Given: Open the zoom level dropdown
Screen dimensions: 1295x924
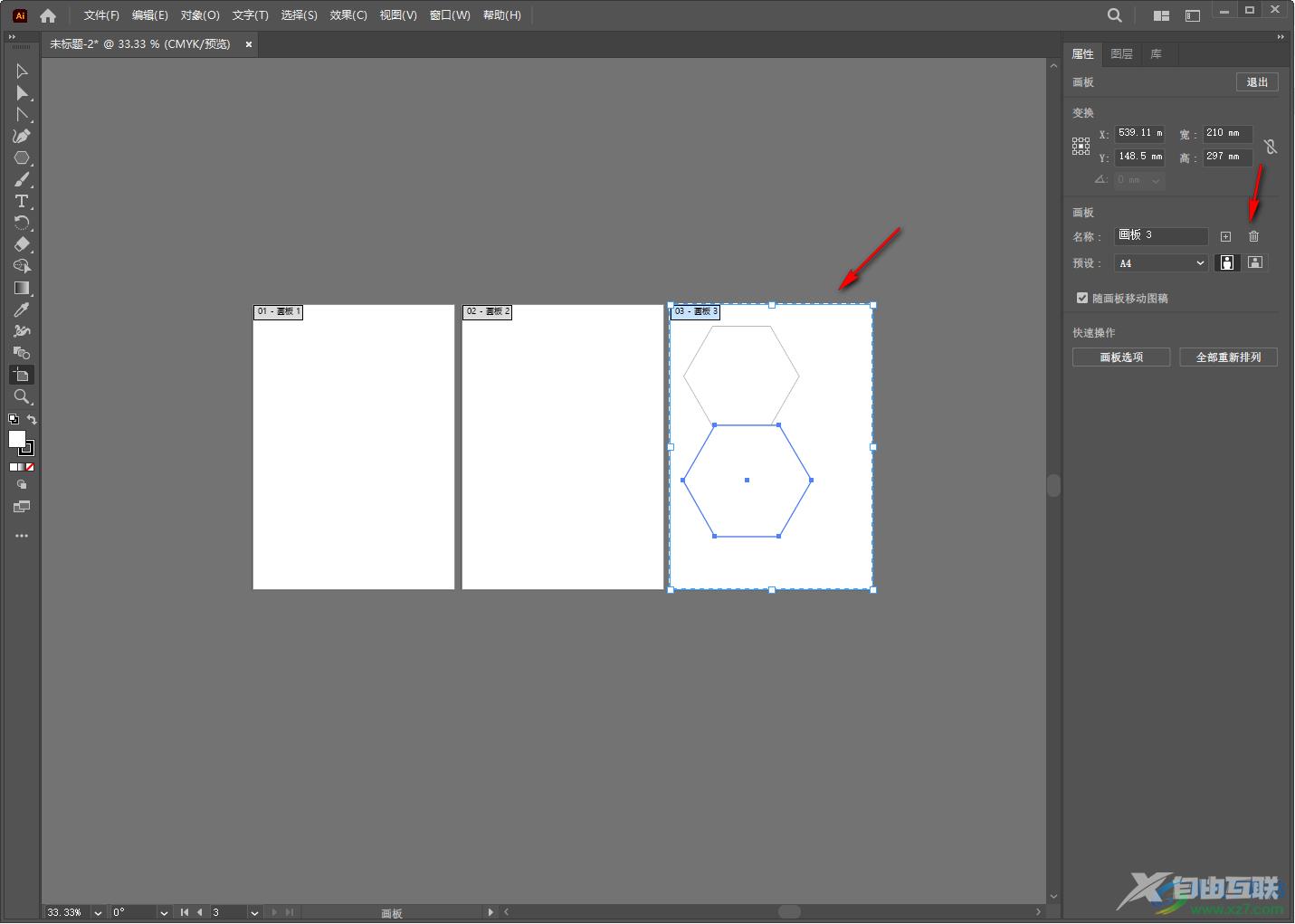Looking at the screenshot, I should point(98,912).
